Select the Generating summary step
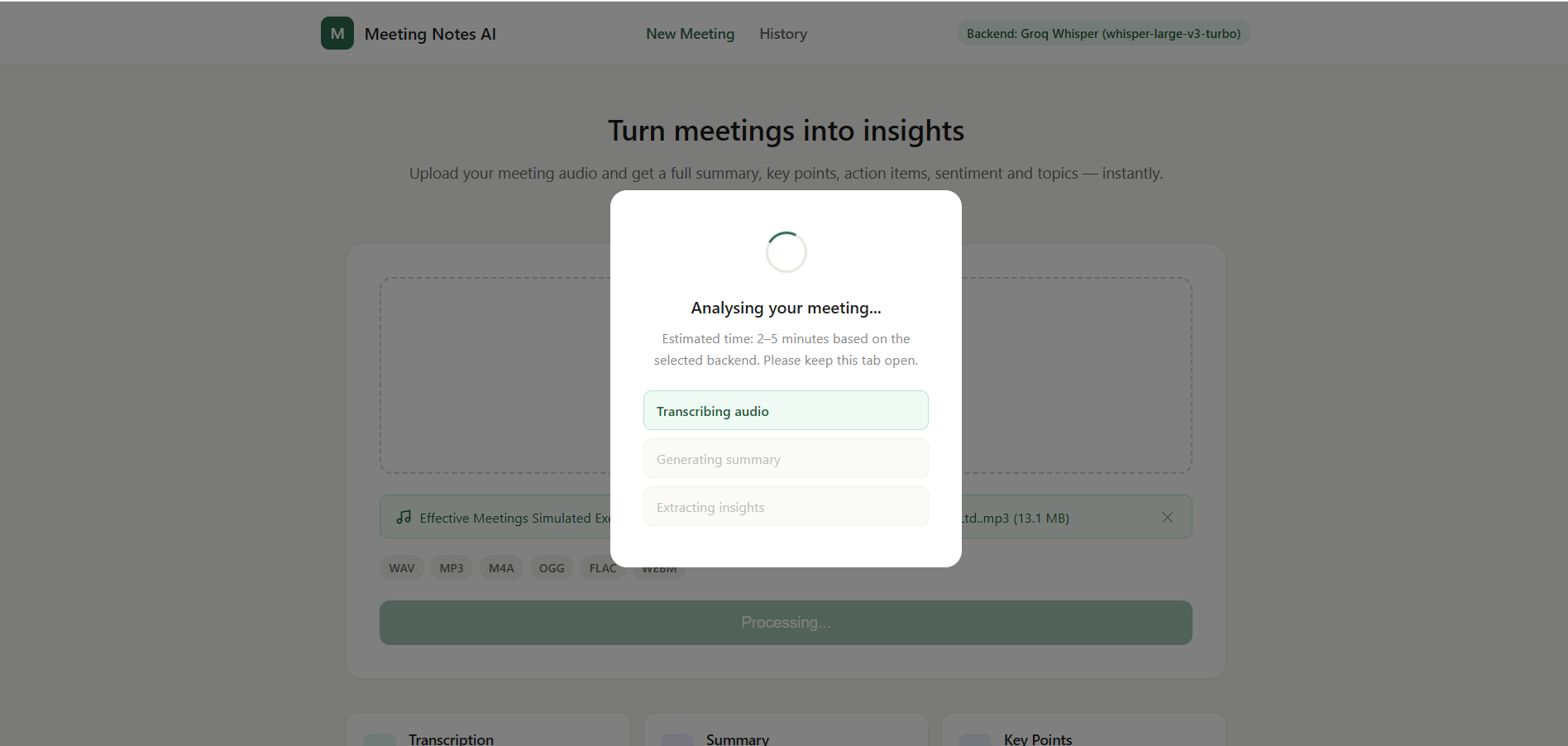1568x746 pixels. pyautogui.click(x=786, y=458)
